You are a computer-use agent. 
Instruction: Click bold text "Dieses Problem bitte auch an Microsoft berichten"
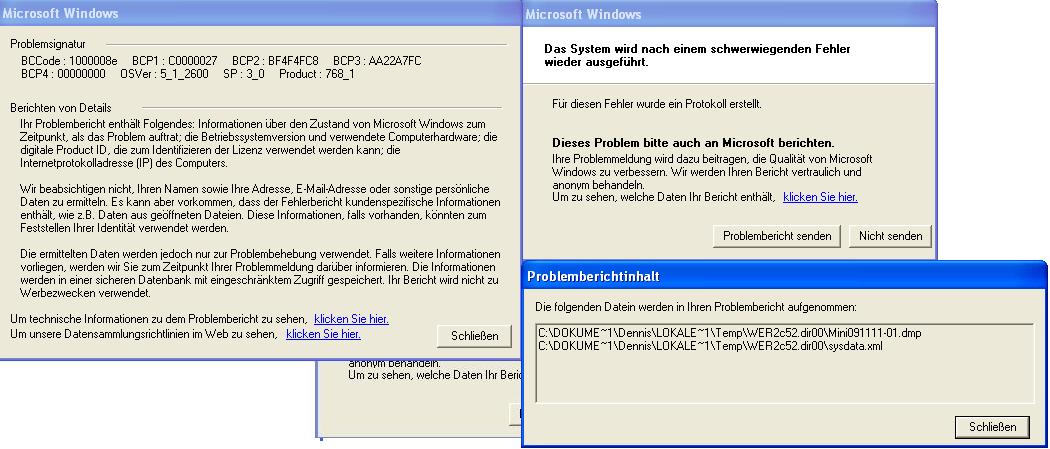pyautogui.click(x=693, y=143)
